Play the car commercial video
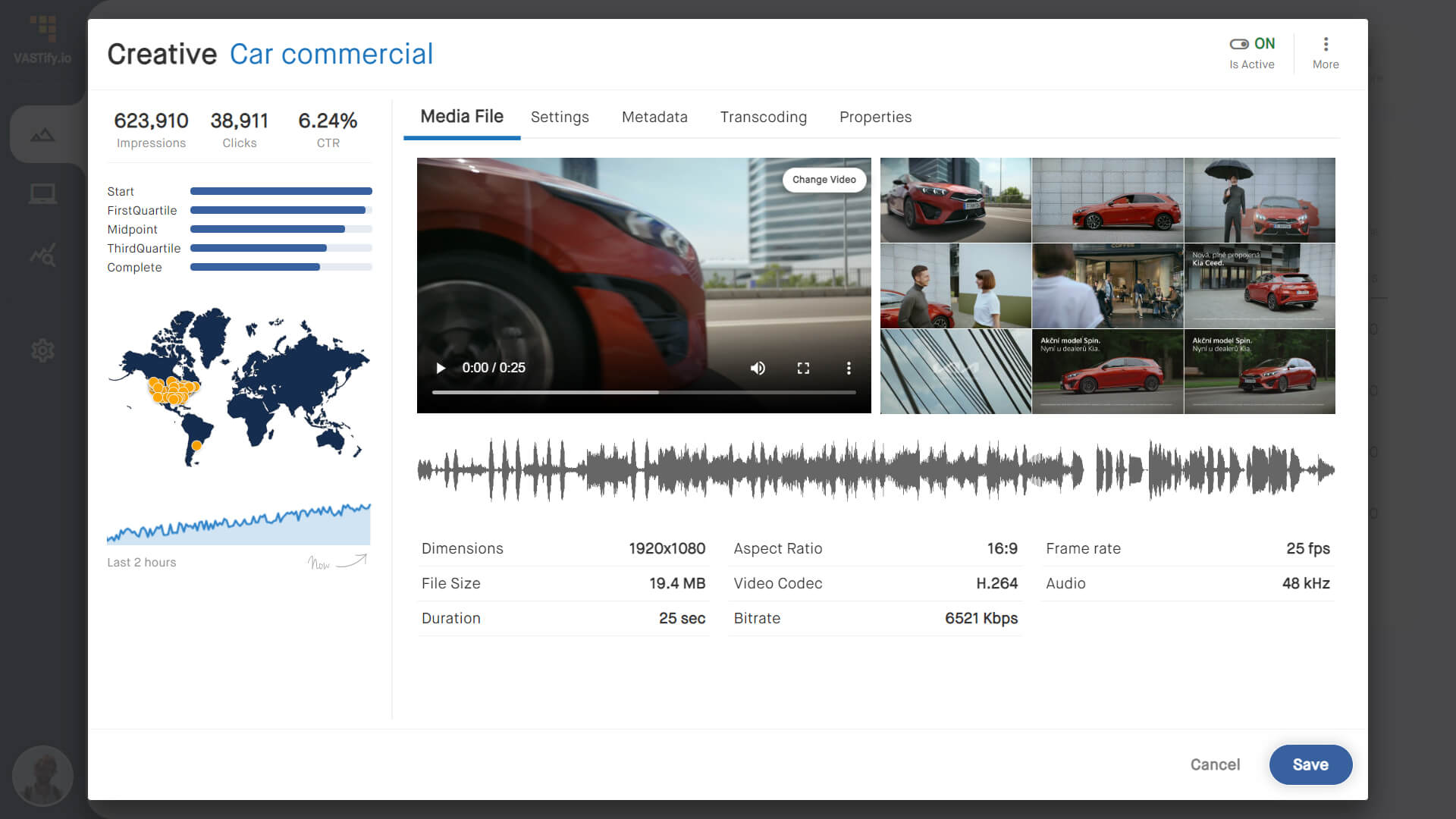Screen dimensions: 1456x819 [x=441, y=368]
